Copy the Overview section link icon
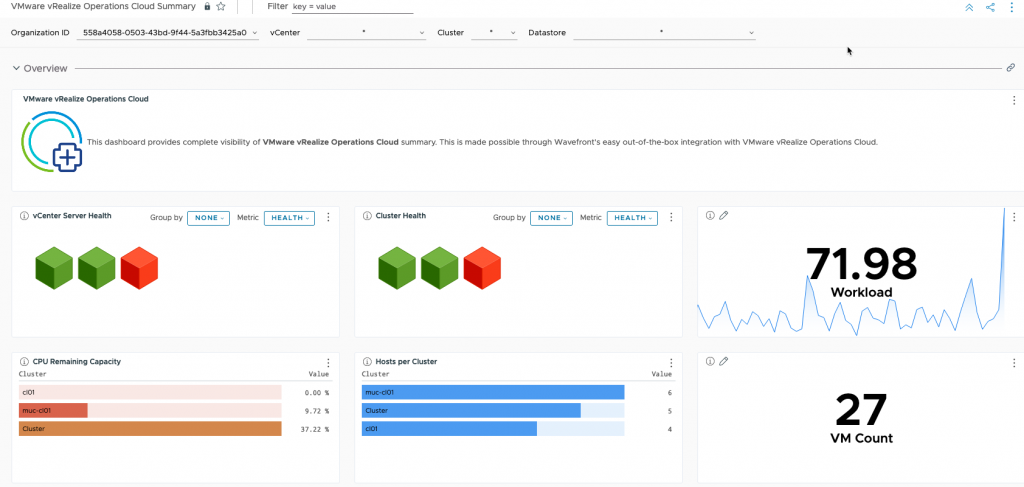The width and height of the screenshot is (1024, 487). (1010, 67)
